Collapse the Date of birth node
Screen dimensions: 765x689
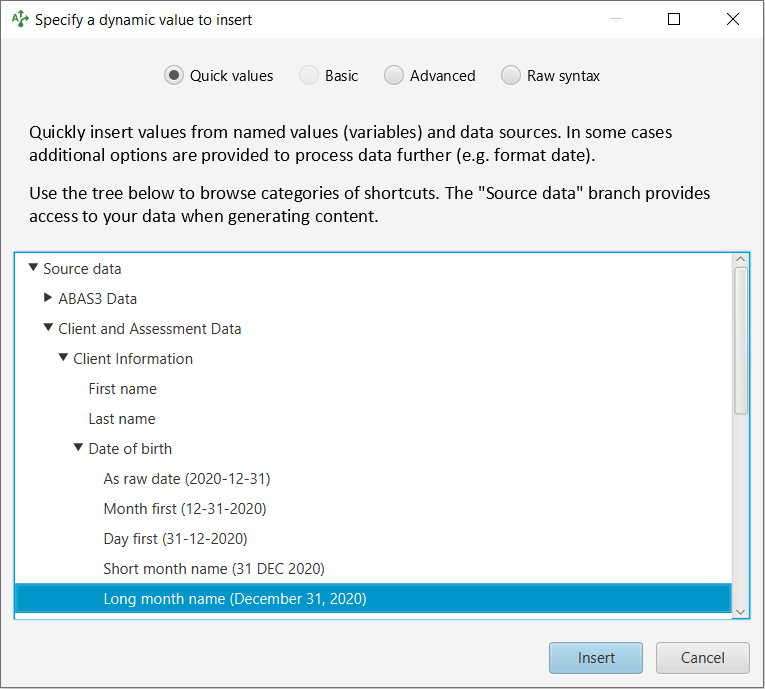click(78, 447)
